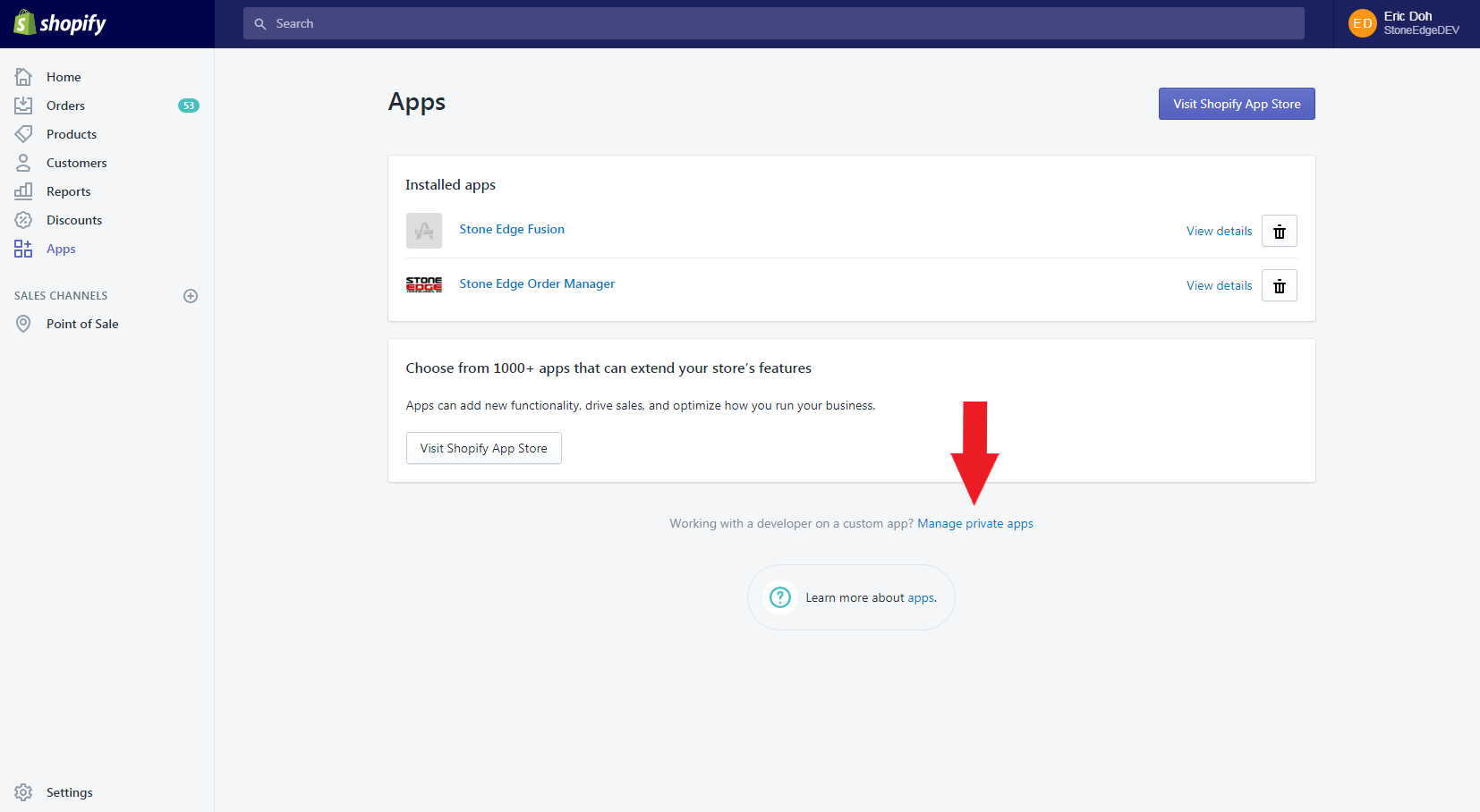Viewport: 1480px width, 812px height.
Task: Delete Stone Edge Order Manager with trash icon
Action: point(1280,285)
